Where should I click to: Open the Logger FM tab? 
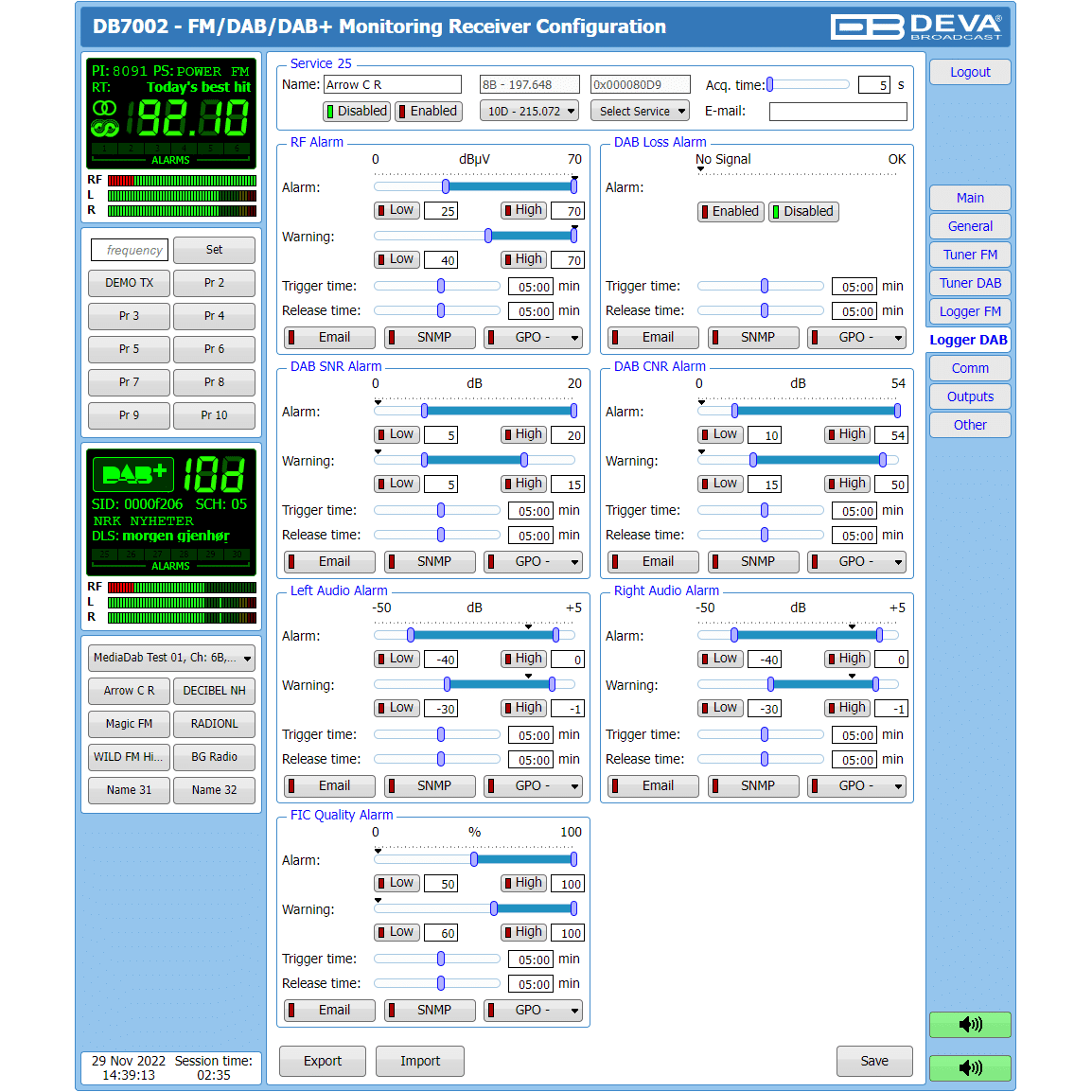coord(970,311)
